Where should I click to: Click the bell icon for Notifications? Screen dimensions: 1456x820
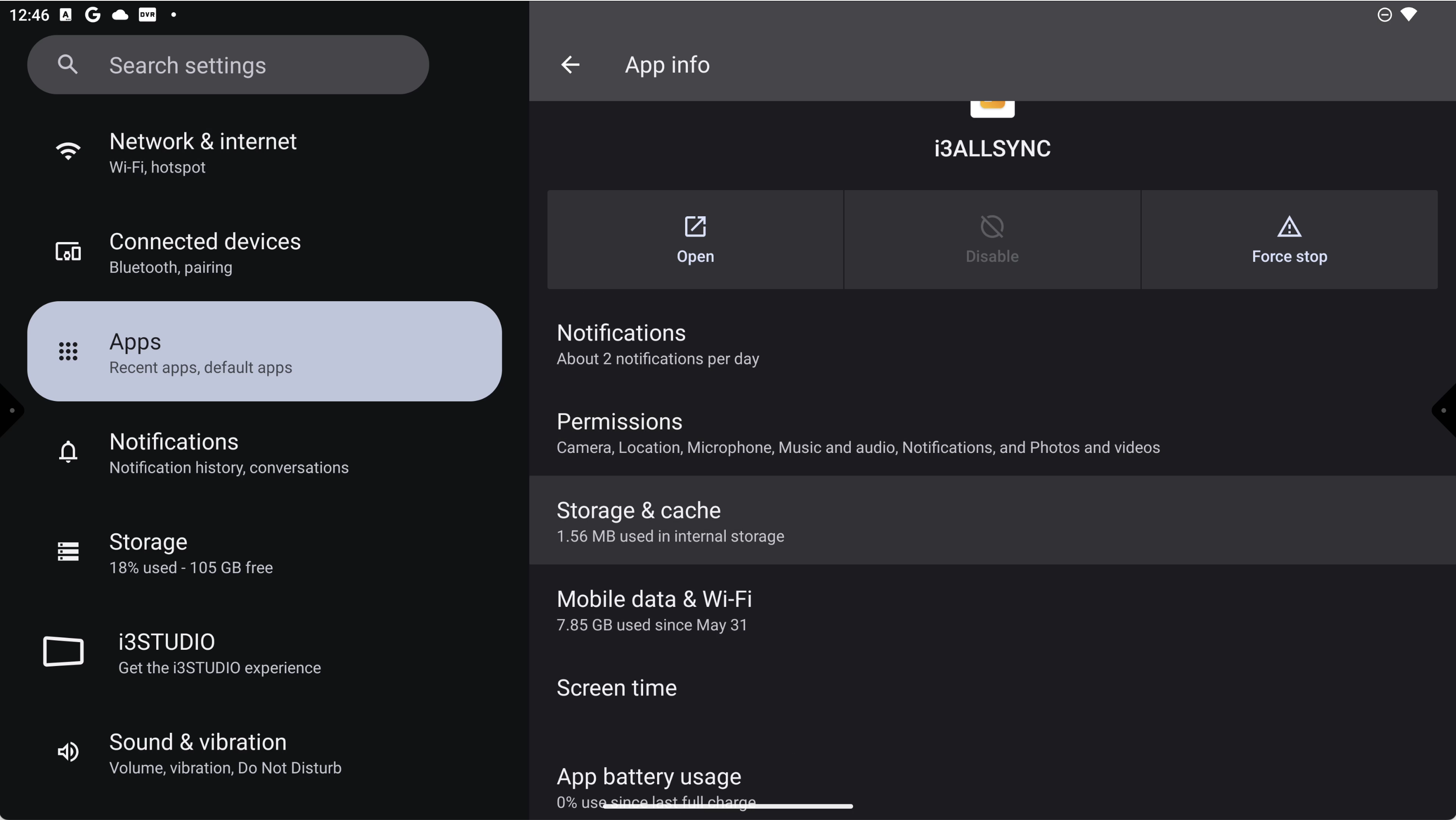(x=68, y=452)
